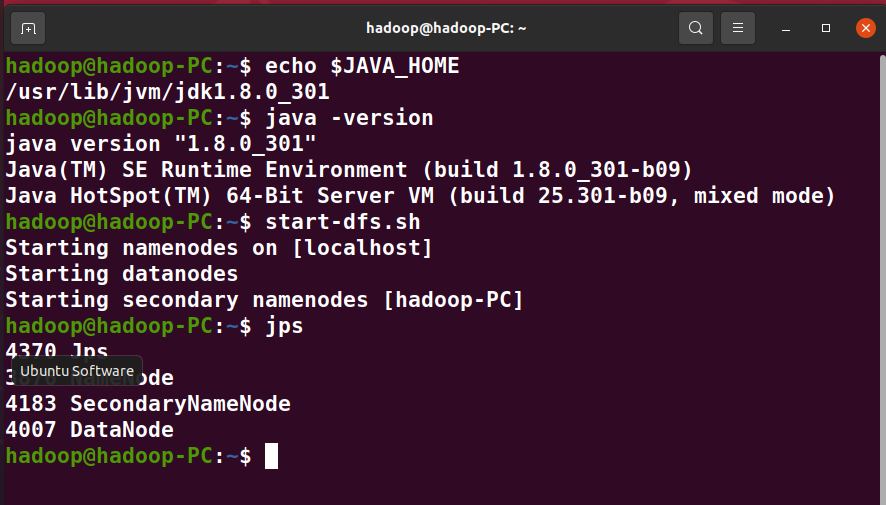This screenshot has width=886, height=505.
Task: Click the block cursor at the last prompt
Action: pyautogui.click(x=271, y=457)
